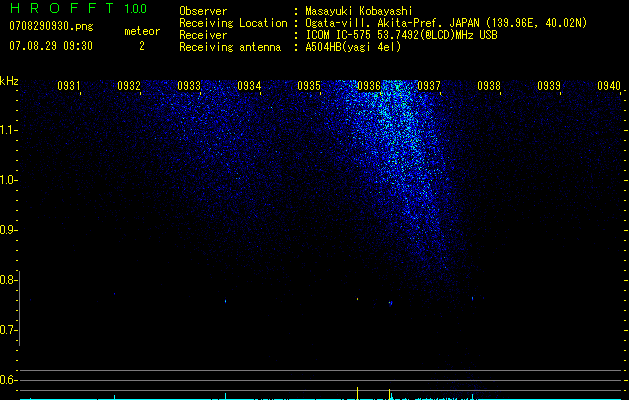Click the 0.6 kHz frequency label
The width and height of the screenshot is (629, 400).
pyautogui.click(x=7, y=380)
